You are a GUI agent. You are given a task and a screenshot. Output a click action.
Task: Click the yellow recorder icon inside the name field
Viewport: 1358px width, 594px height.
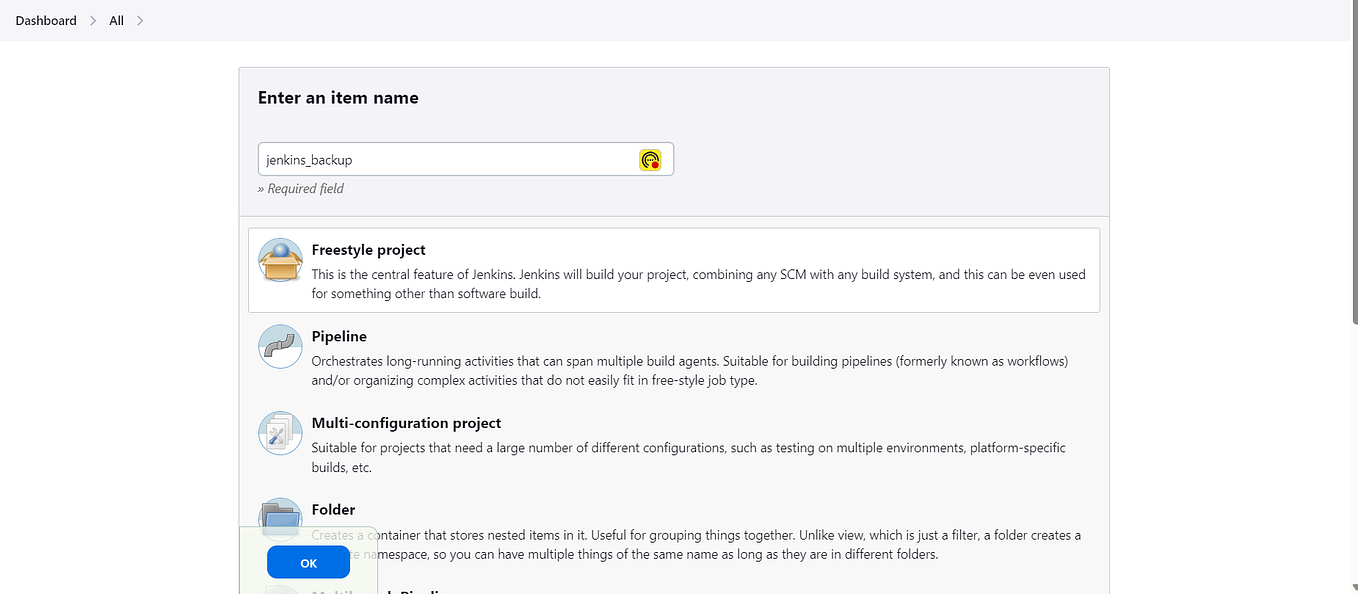[x=650, y=159]
